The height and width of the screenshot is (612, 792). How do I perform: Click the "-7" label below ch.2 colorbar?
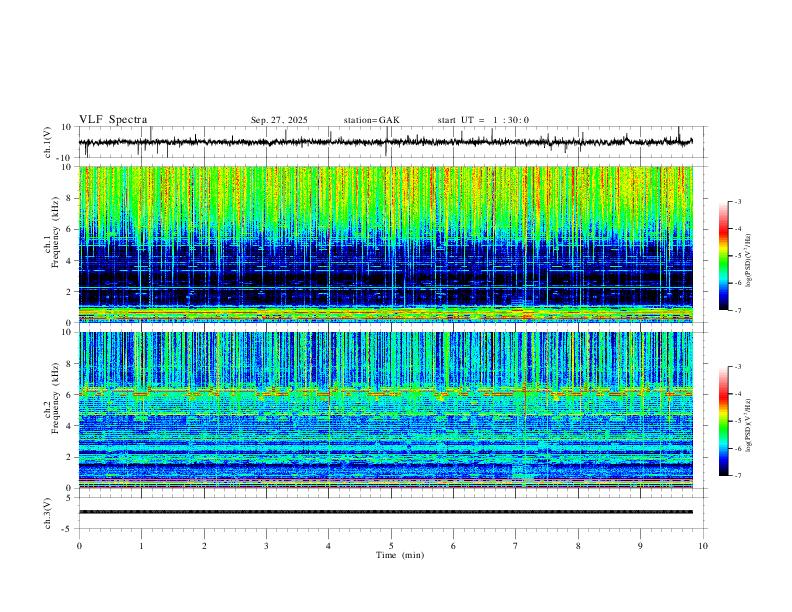(x=738, y=476)
